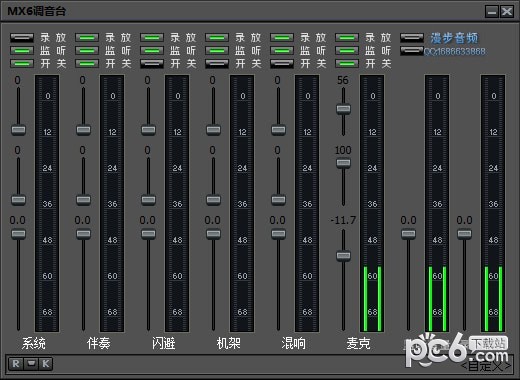Toggle the button left of QQ:1686633868

pyautogui.click(x=412, y=51)
